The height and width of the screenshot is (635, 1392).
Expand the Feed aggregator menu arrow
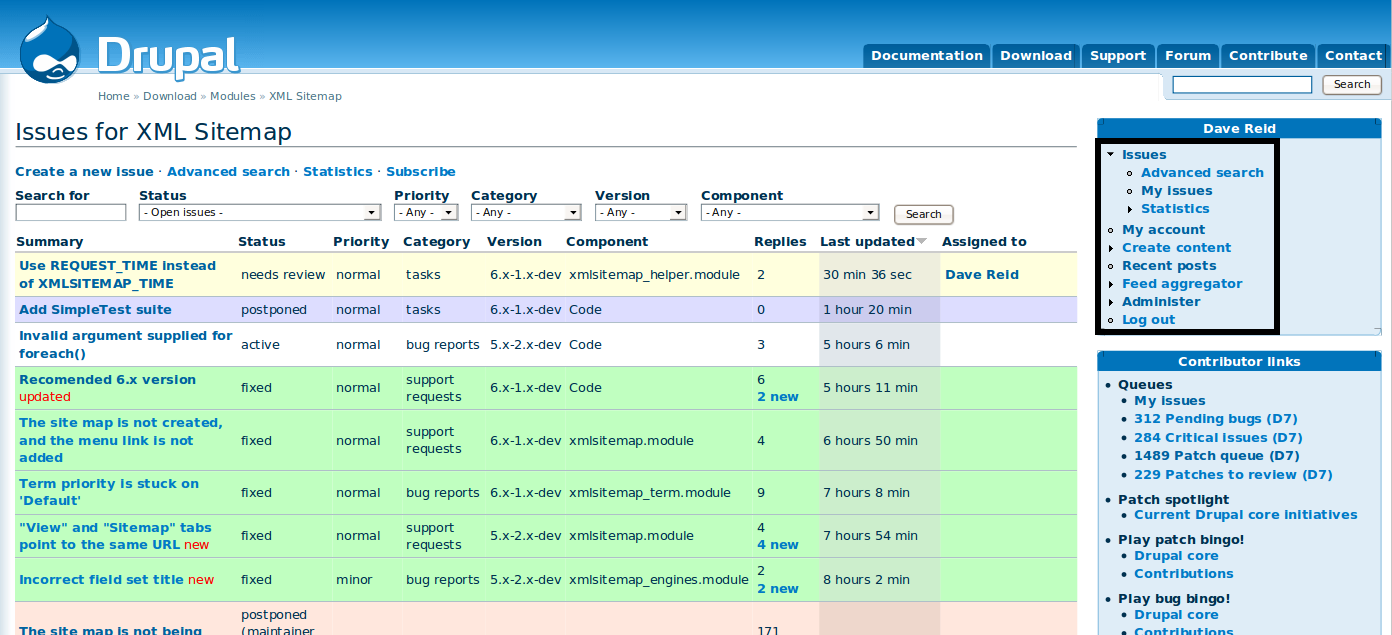coord(1111,284)
